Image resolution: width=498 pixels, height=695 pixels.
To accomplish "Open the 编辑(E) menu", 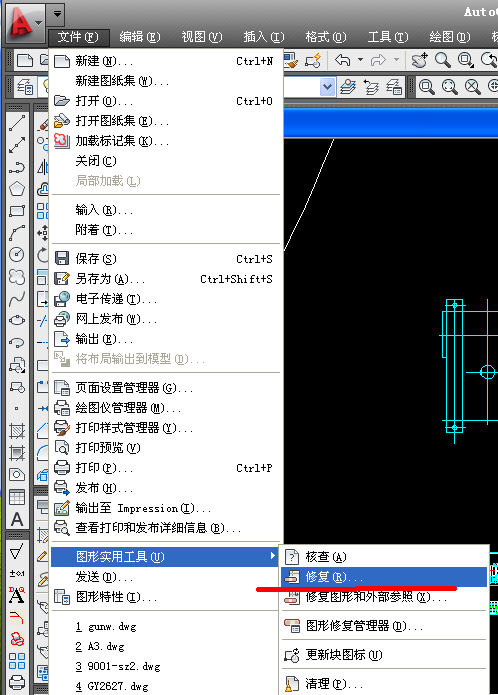I will [x=140, y=36].
